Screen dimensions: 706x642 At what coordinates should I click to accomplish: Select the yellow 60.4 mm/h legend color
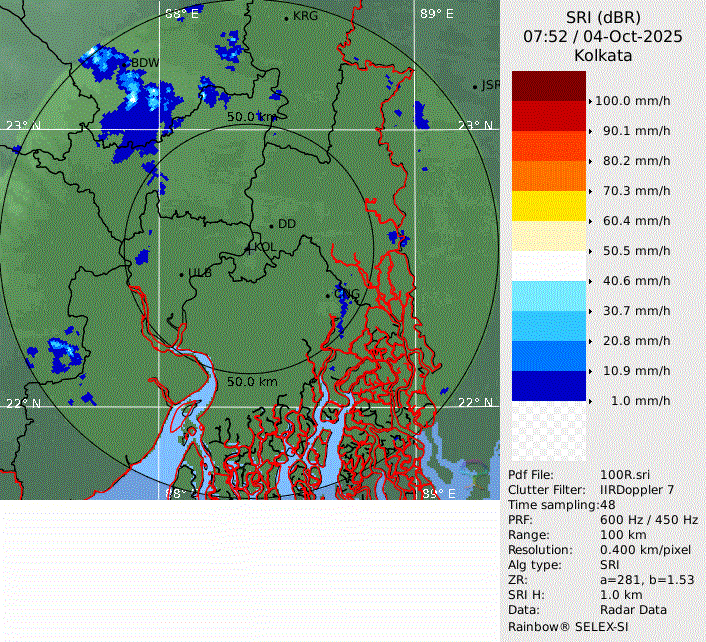tap(548, 206)
